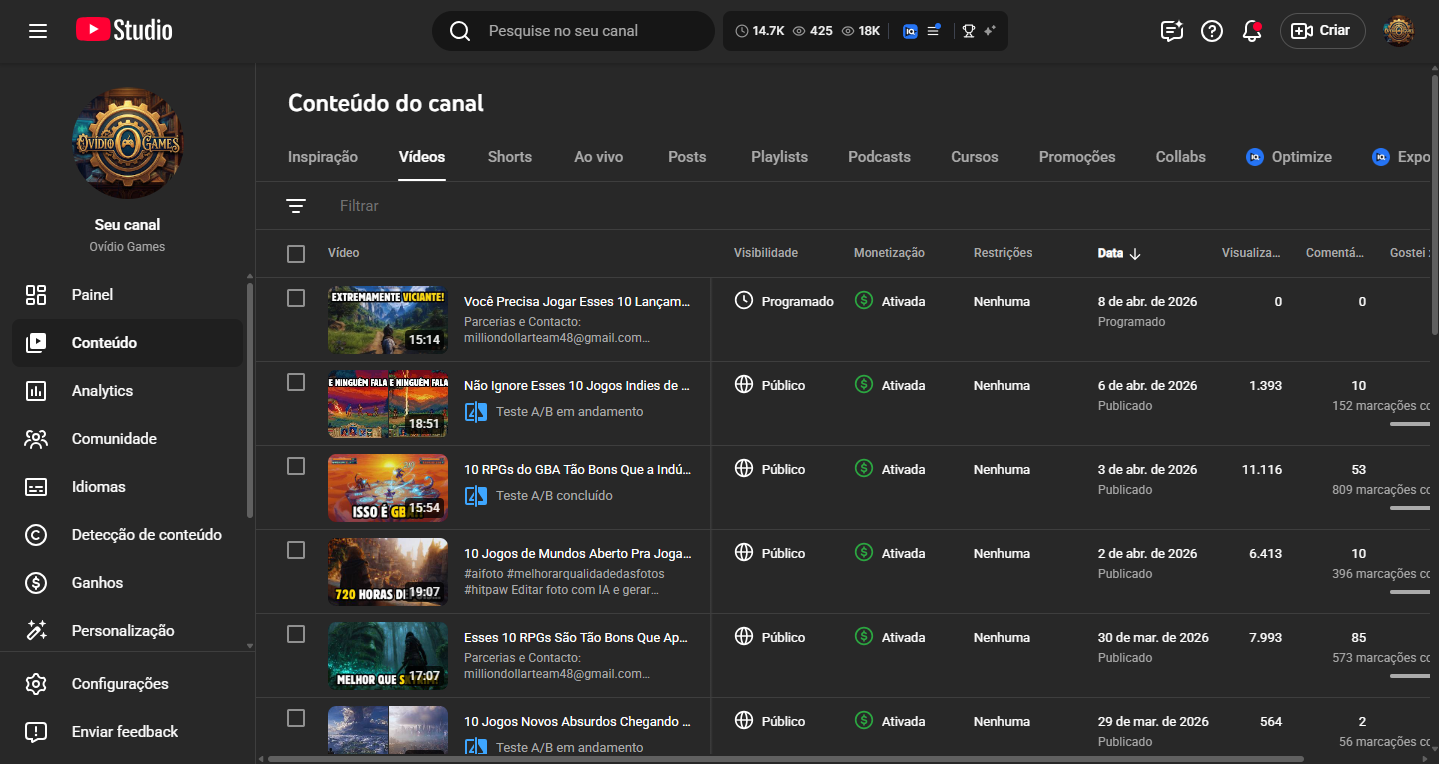The image size is (1439, 764).
Task: Open thumbnail of the 18:51 indie games video
Action: (x=387, y=404)
